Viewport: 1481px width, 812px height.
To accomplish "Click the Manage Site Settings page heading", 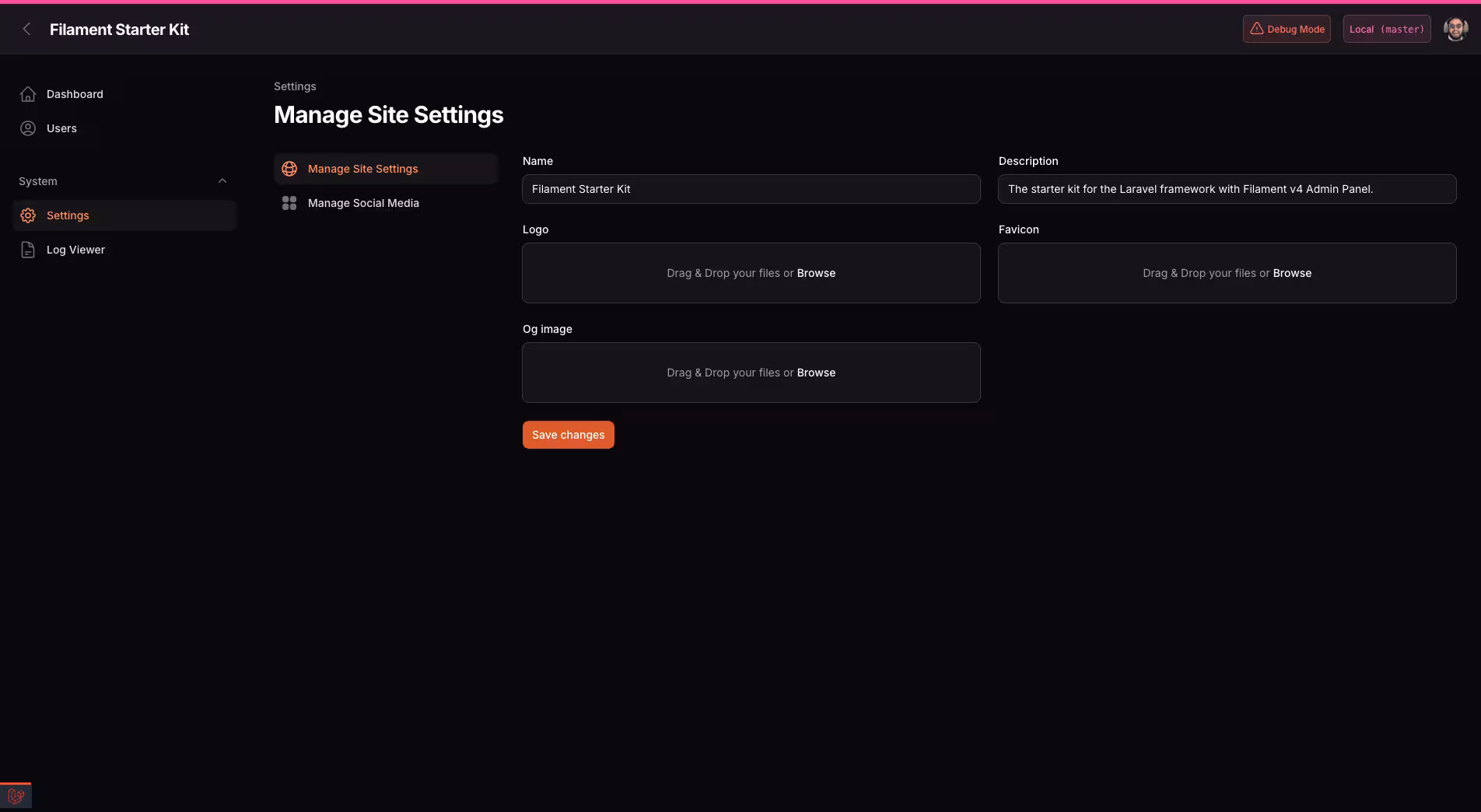I will pos(389,115).
